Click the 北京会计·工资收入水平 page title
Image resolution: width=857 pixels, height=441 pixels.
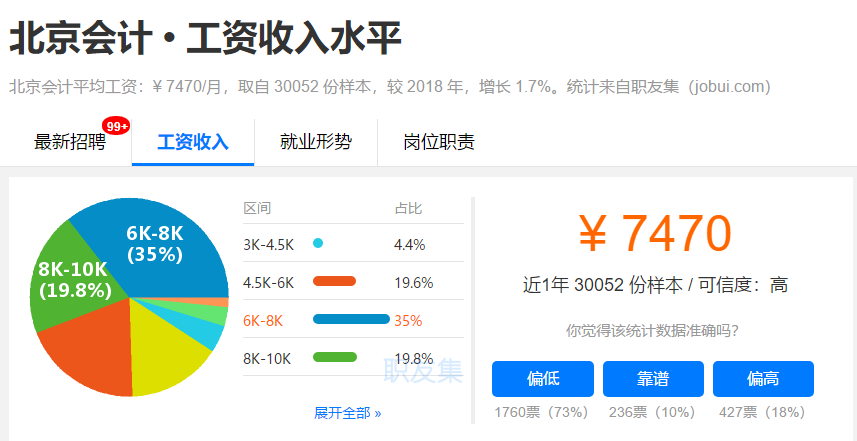click(x=205, y=40)
